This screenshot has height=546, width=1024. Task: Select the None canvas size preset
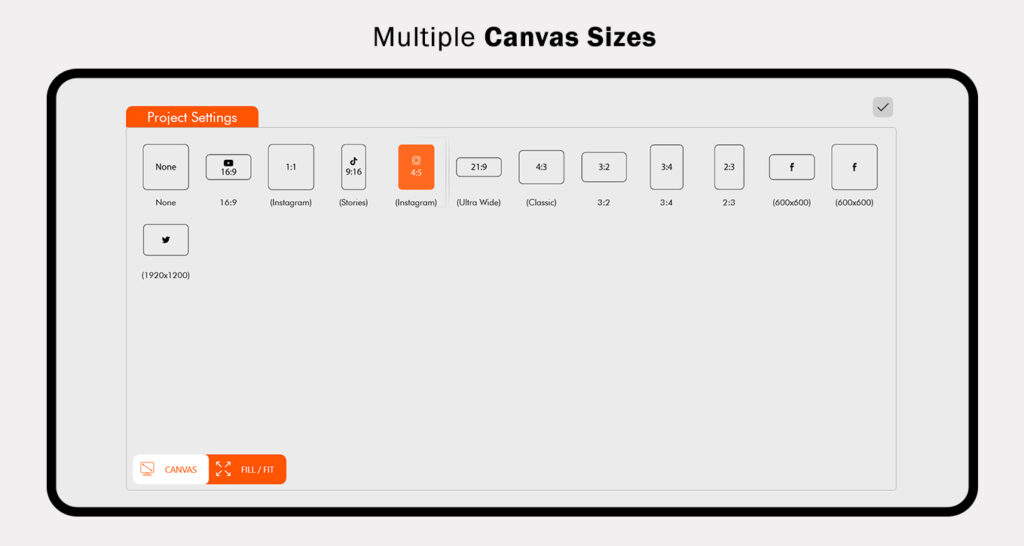[x=165, y=167]
